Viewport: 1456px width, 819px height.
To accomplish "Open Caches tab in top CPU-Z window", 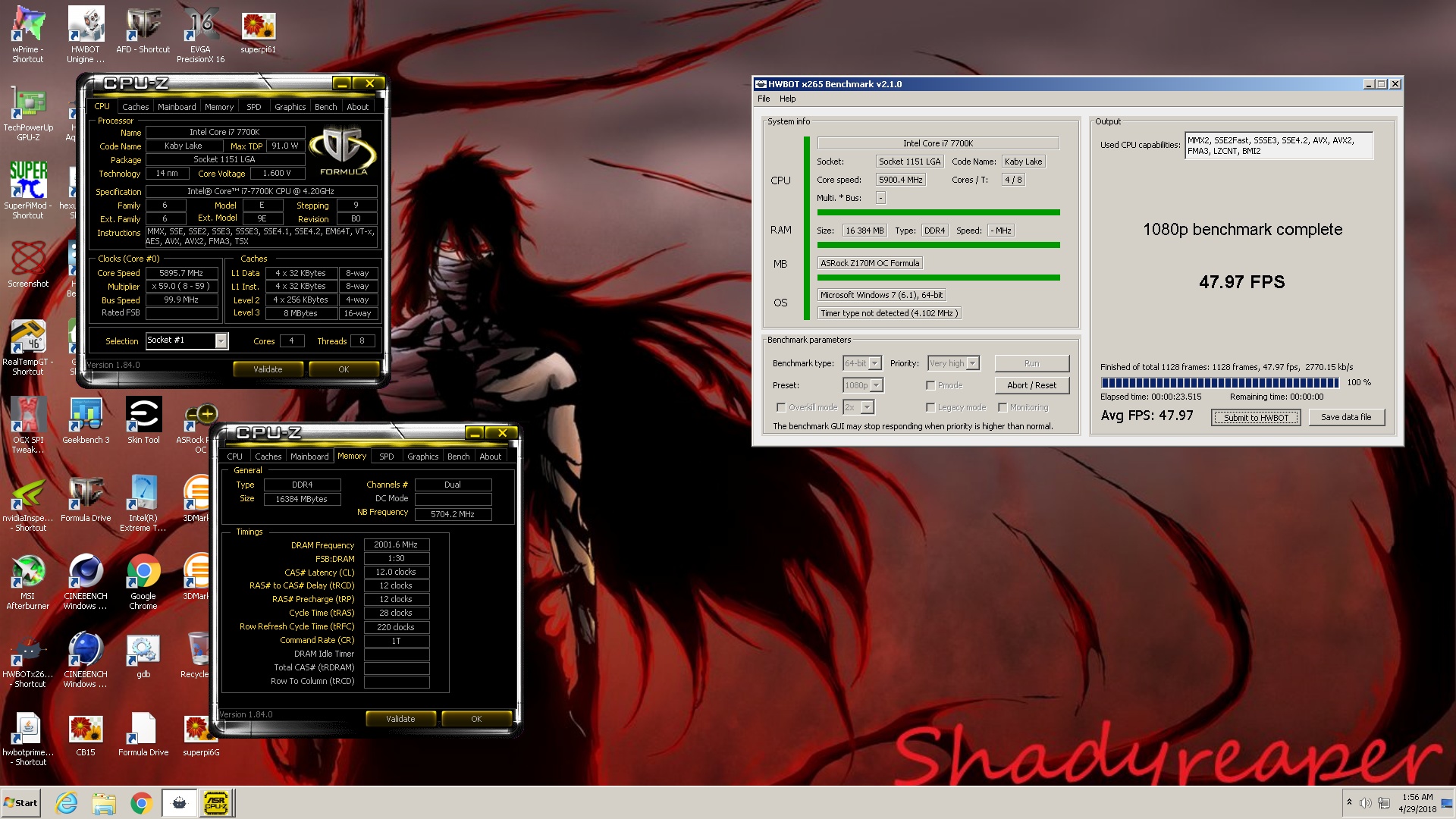I will (x=136, y=107).
